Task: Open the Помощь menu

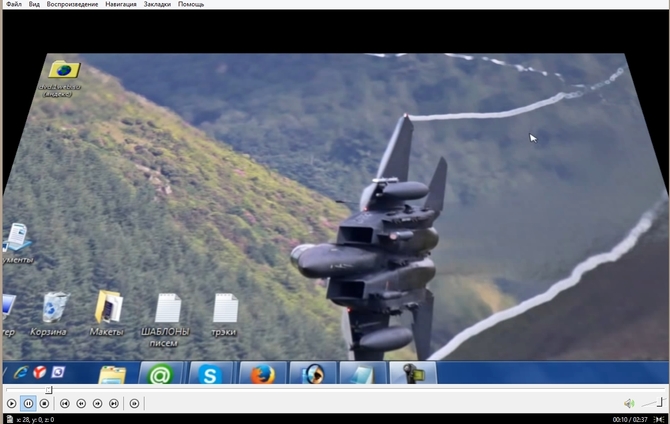Action: [191, 5]
